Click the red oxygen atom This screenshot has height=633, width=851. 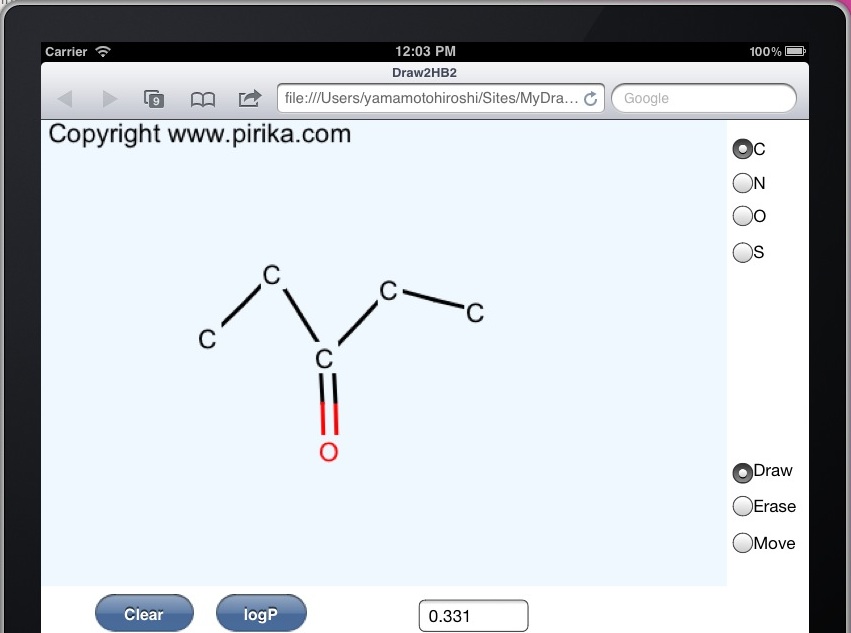click(329, 452)
